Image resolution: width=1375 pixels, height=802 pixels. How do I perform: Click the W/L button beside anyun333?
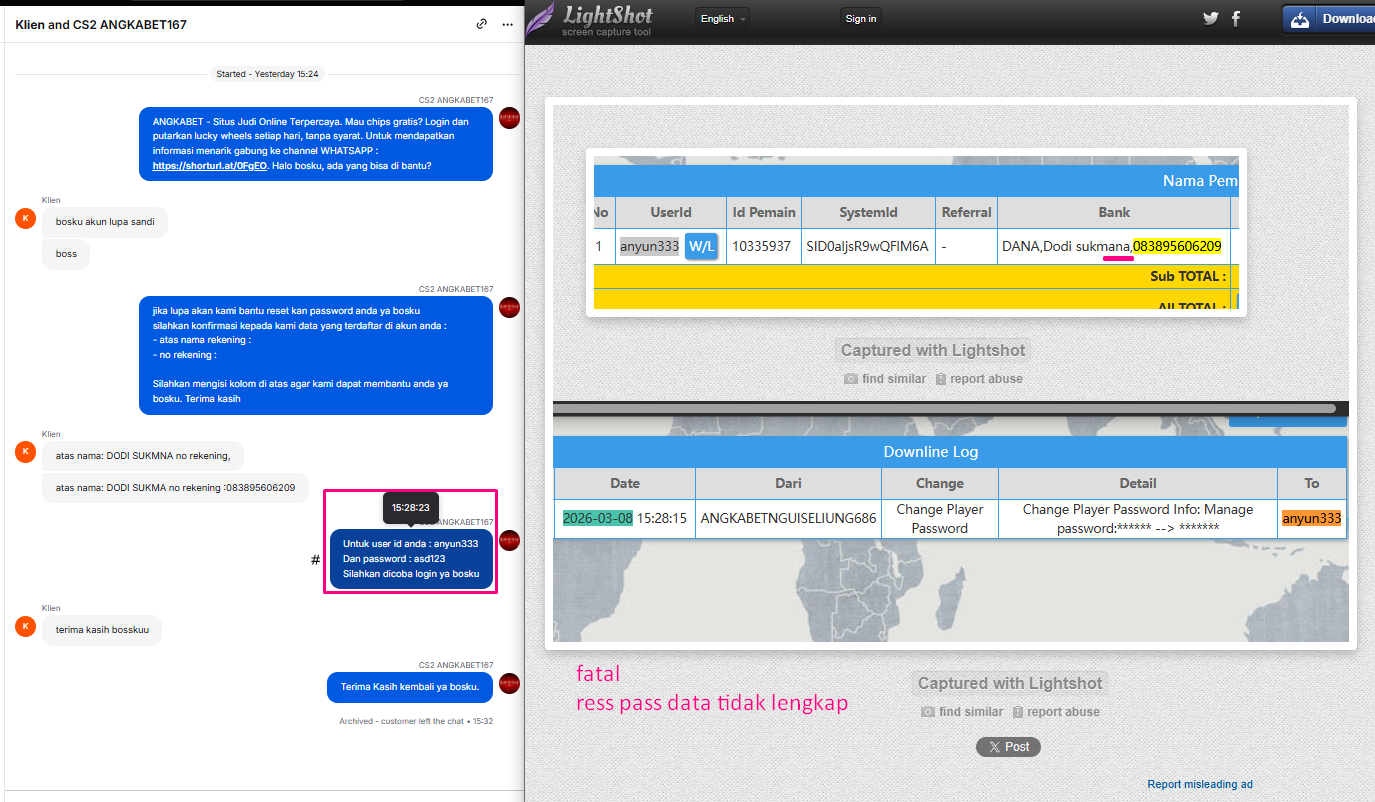[702, 246]
